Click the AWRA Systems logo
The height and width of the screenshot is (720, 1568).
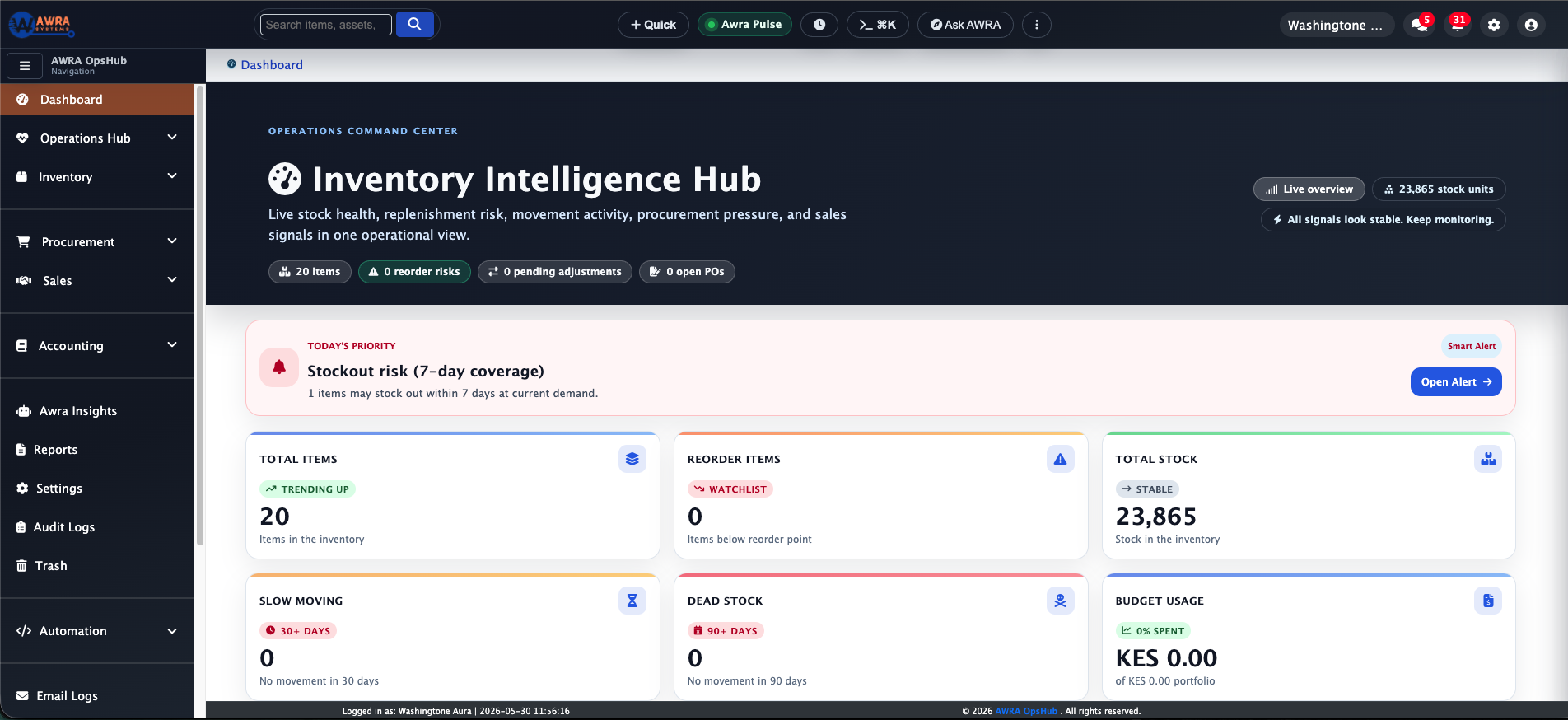[x=41, y=25]
